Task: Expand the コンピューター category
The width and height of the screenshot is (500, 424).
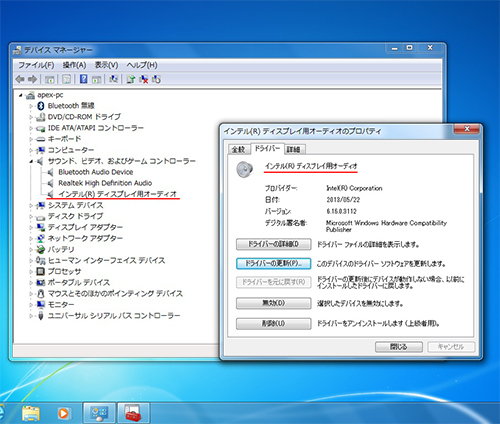Action: point(31,150)
